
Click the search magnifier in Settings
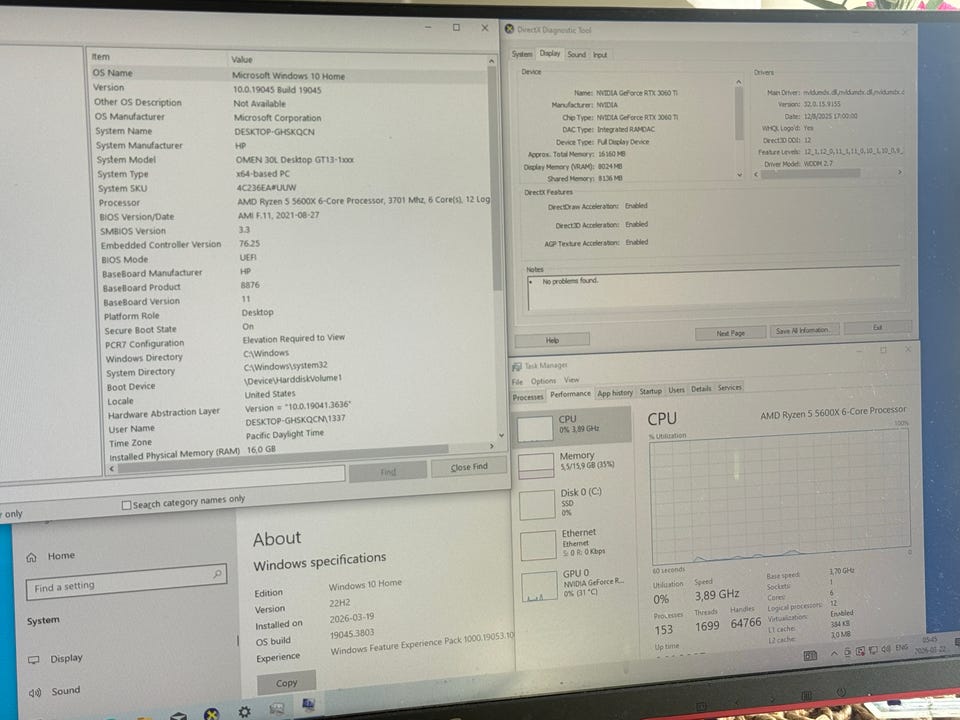(217, 574)
